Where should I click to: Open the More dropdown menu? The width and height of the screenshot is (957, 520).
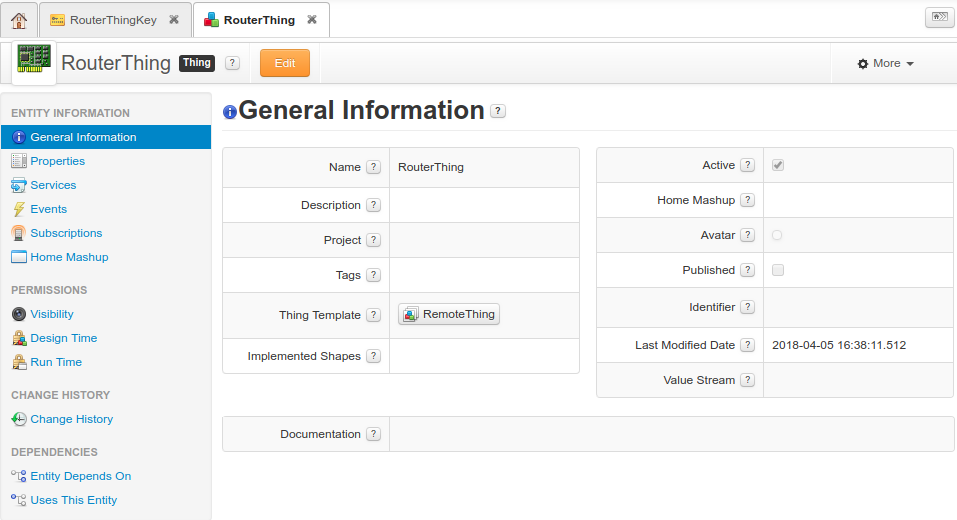[x=885, y=63]
